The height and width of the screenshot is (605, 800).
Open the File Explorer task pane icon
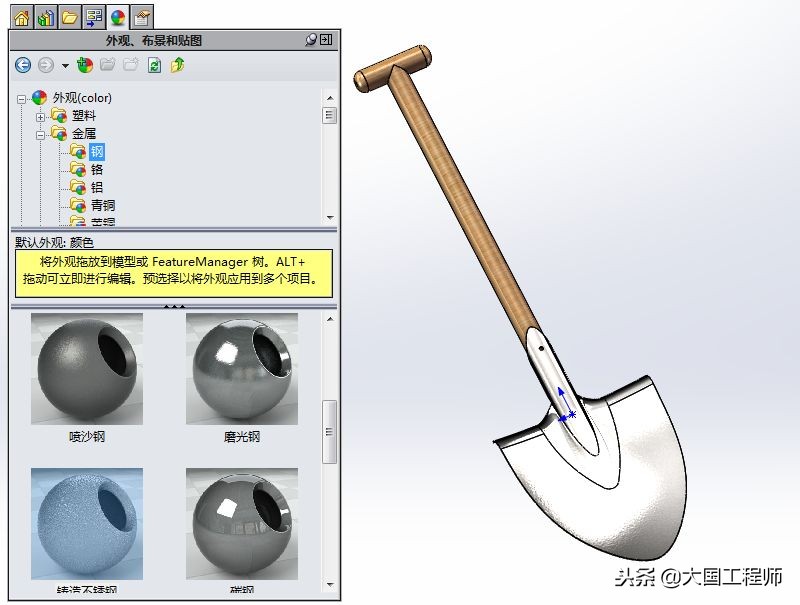coord(68,15)
